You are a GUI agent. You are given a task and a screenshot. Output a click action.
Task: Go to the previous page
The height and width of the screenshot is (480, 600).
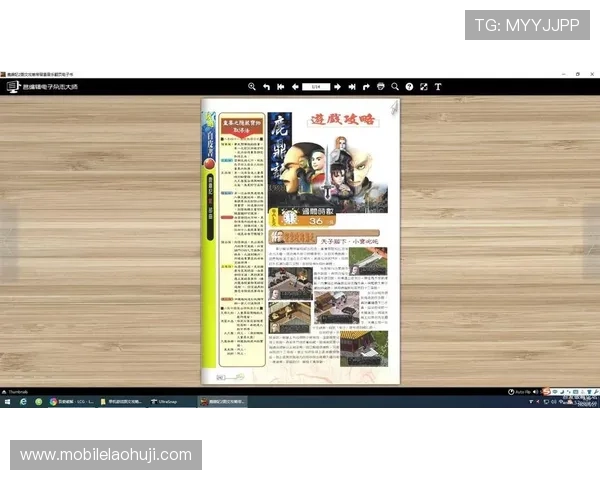tap(295, 87)
